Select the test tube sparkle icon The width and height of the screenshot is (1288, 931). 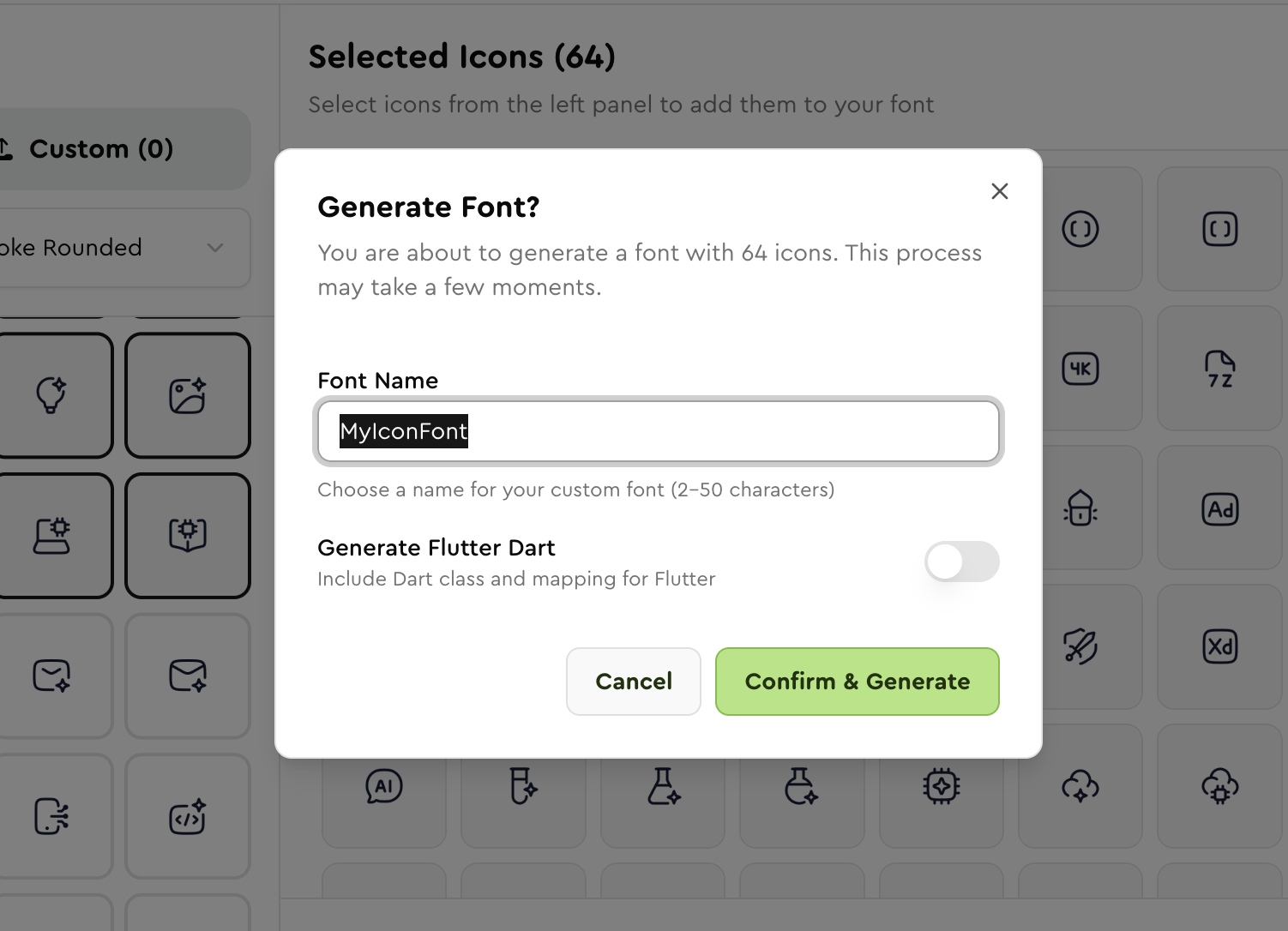523,786
